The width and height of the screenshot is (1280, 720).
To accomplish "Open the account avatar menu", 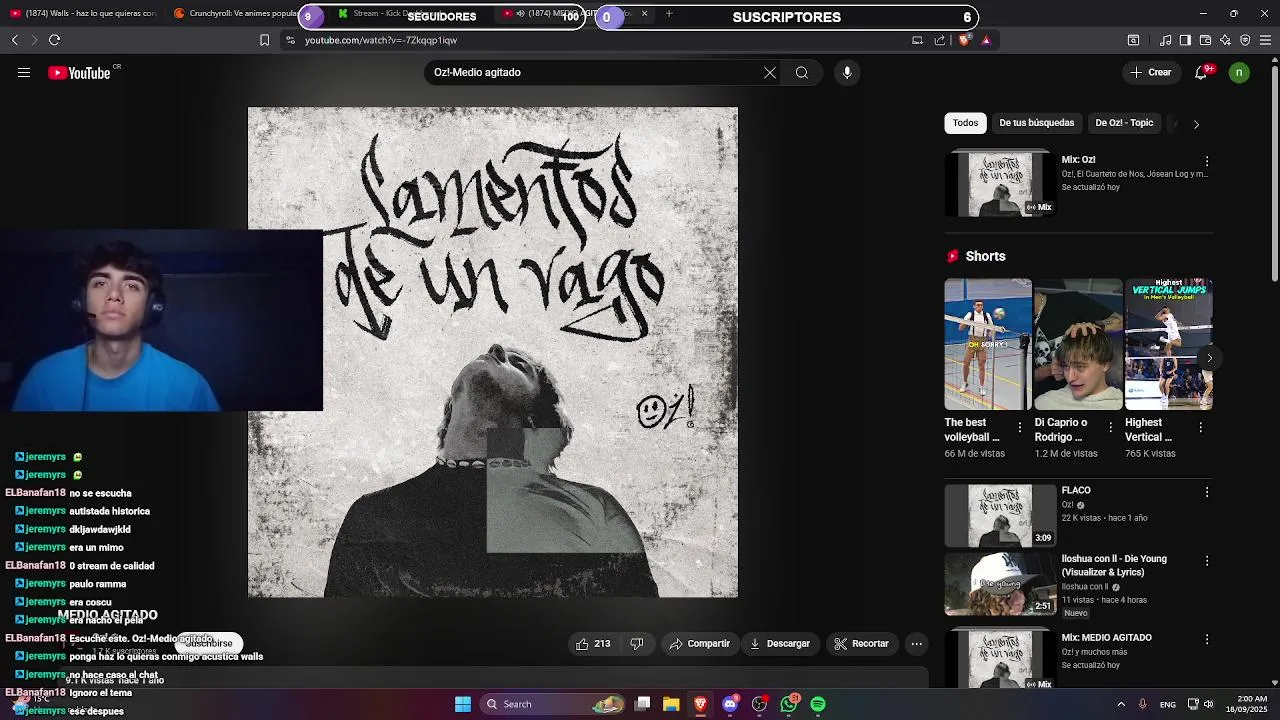I will pos(1240,72).
